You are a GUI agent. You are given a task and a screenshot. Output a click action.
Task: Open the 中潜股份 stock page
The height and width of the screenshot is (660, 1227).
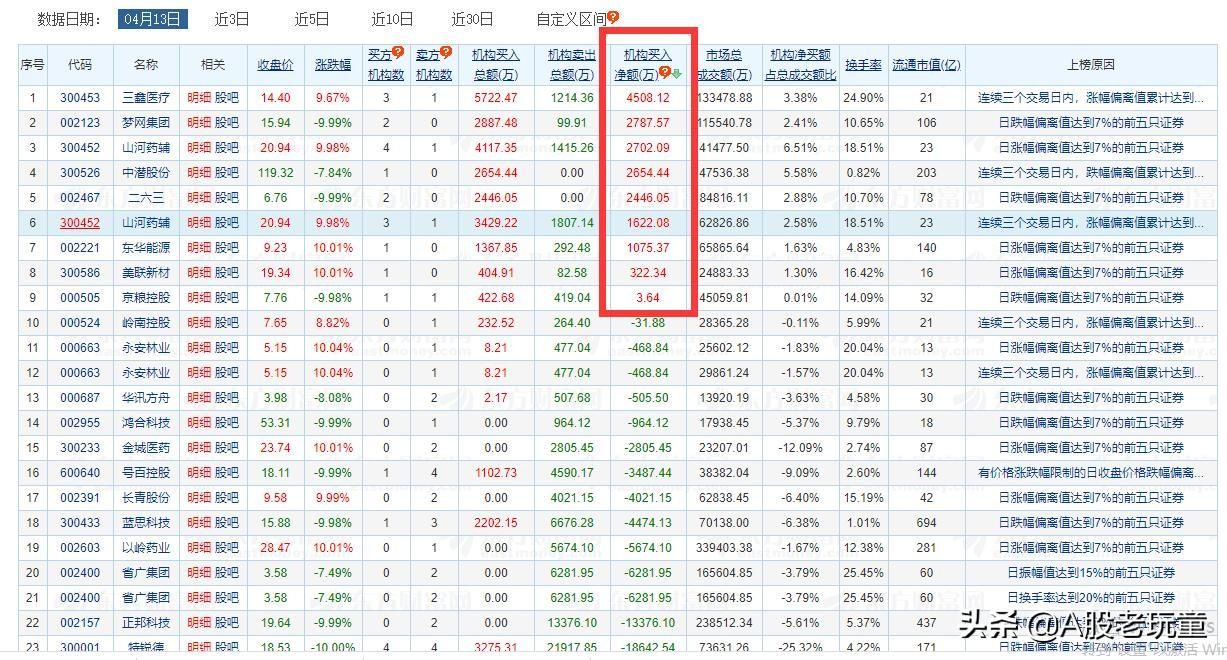146,173
